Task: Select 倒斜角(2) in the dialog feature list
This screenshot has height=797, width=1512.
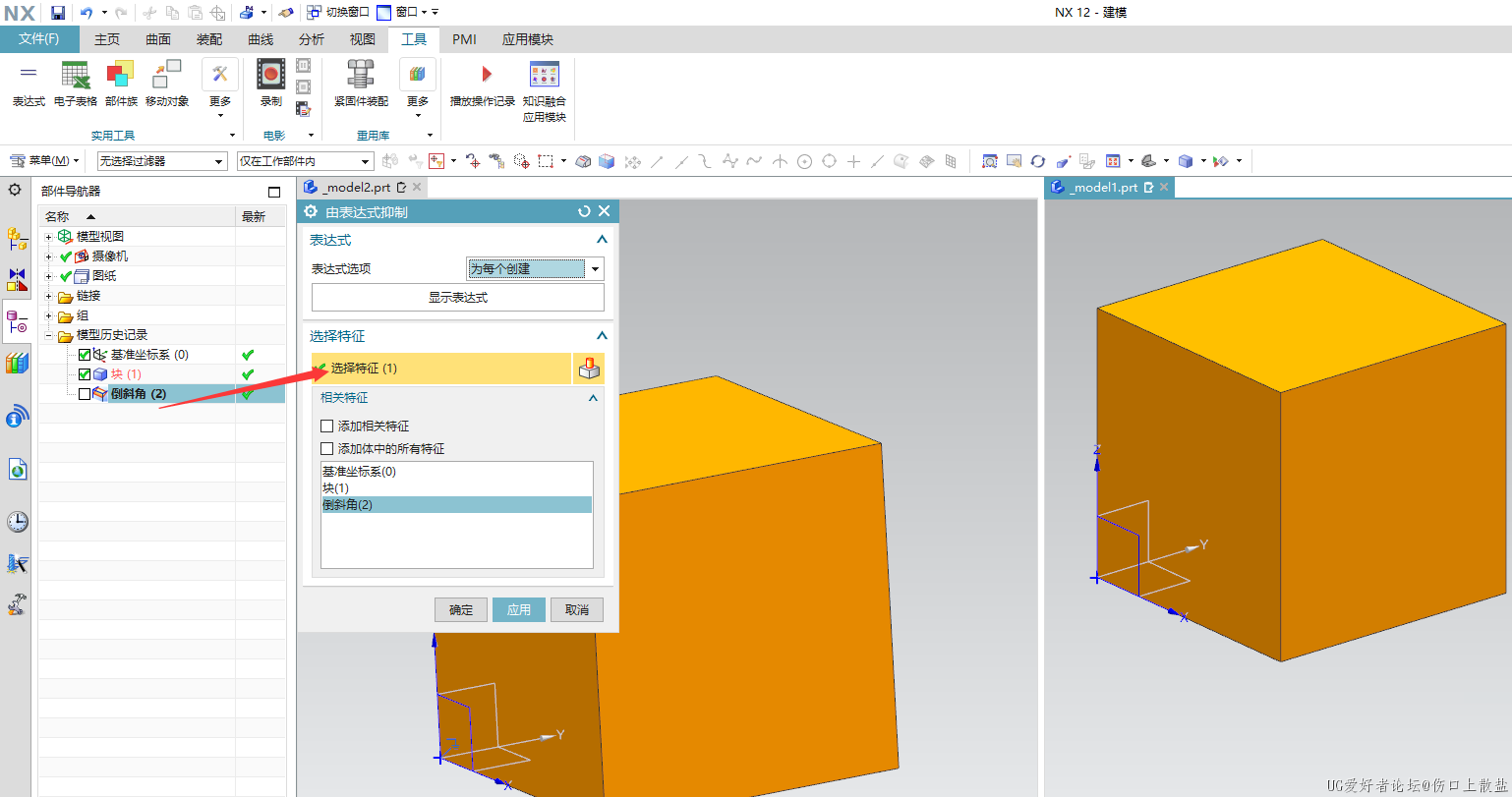Action: coord(456,504)
